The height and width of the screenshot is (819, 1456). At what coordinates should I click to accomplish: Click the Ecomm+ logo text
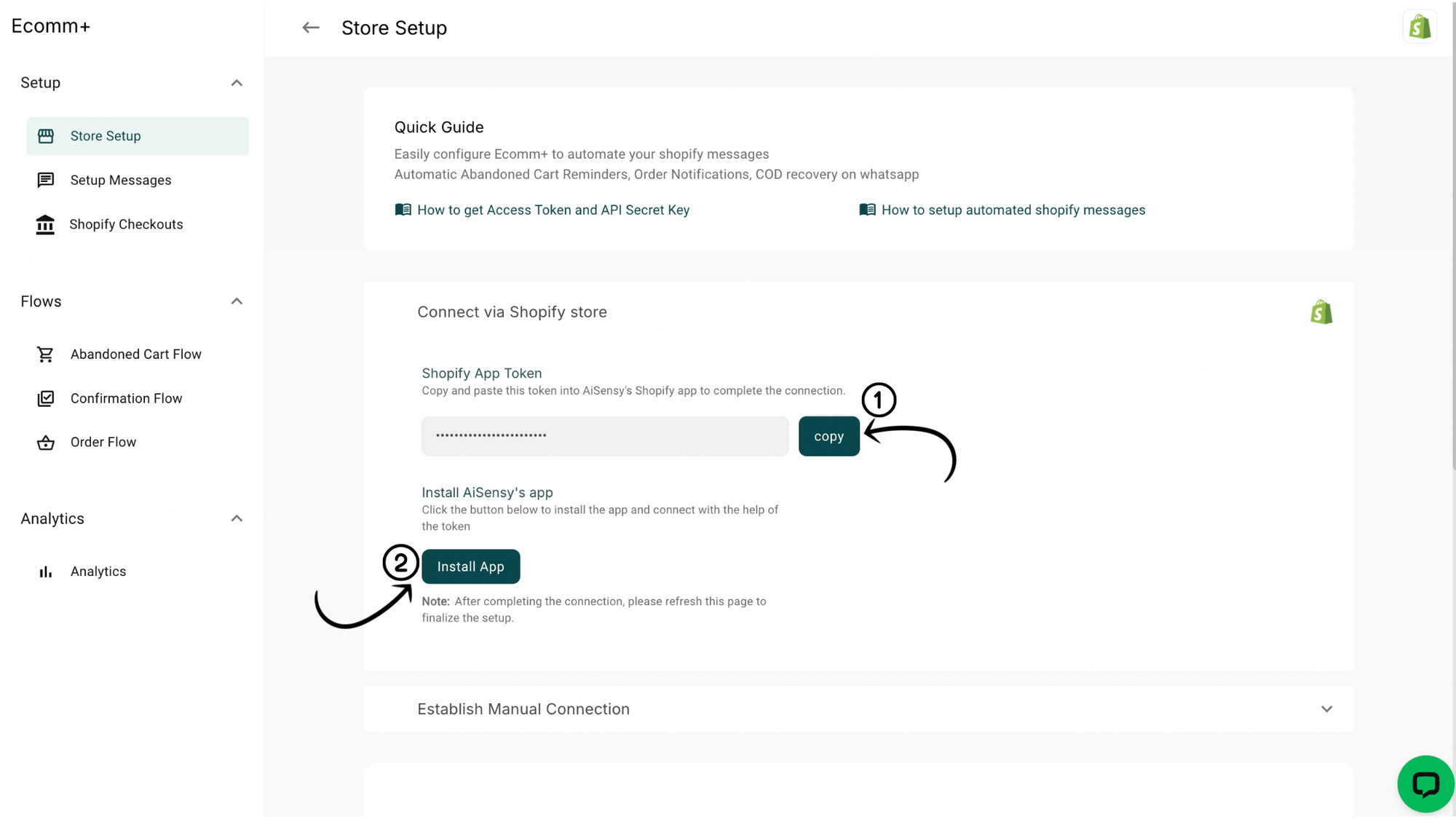[x=51, y=26]
